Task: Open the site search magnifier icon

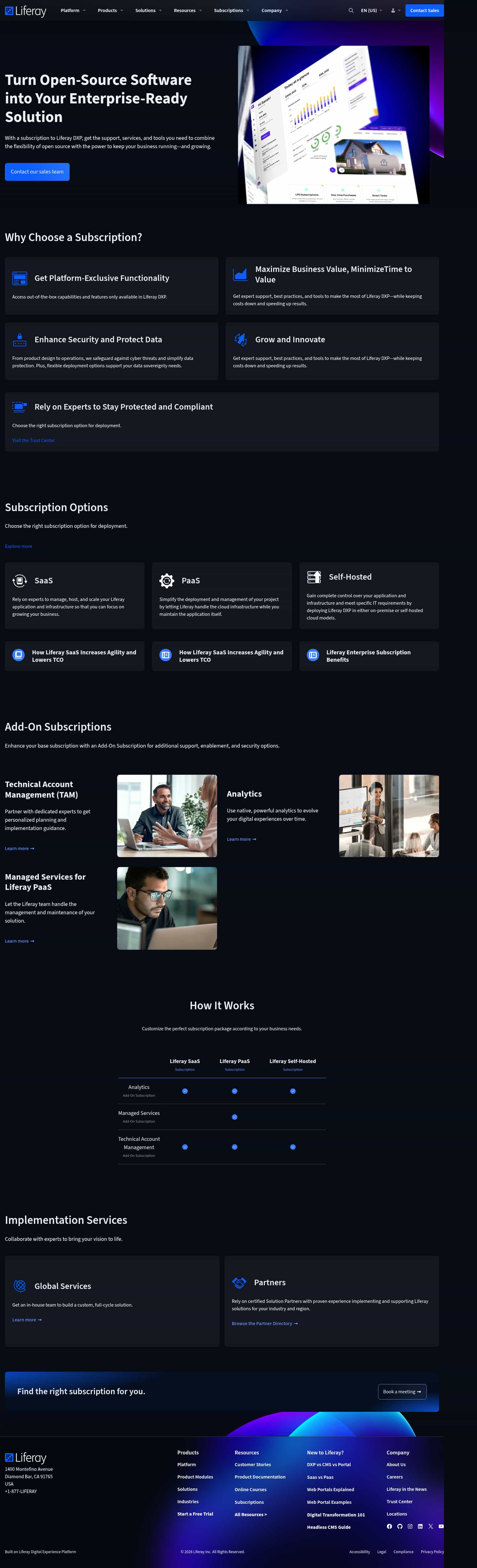Action: 351,10
